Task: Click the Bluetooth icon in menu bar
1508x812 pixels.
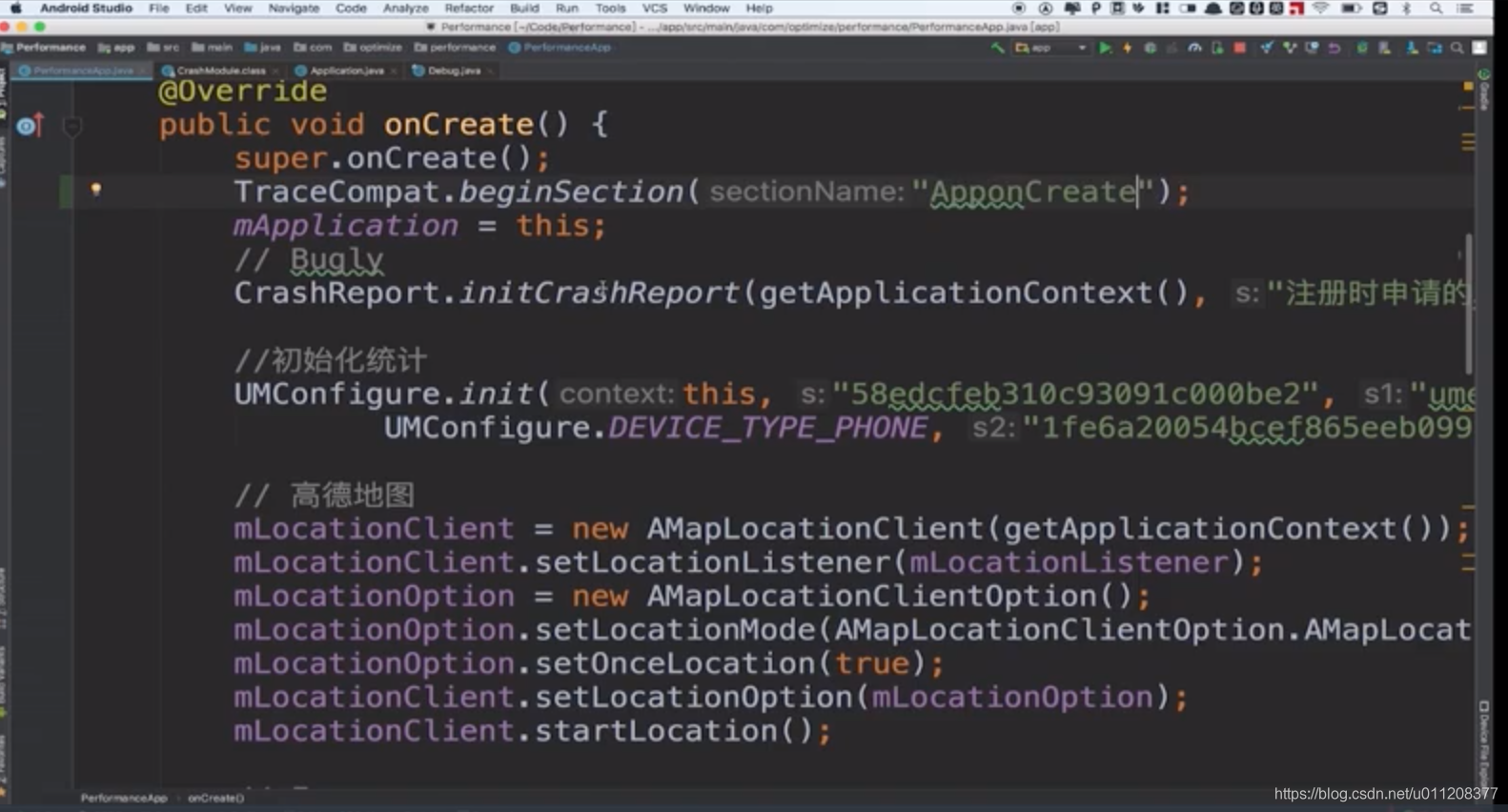Action: point(1407,8)
